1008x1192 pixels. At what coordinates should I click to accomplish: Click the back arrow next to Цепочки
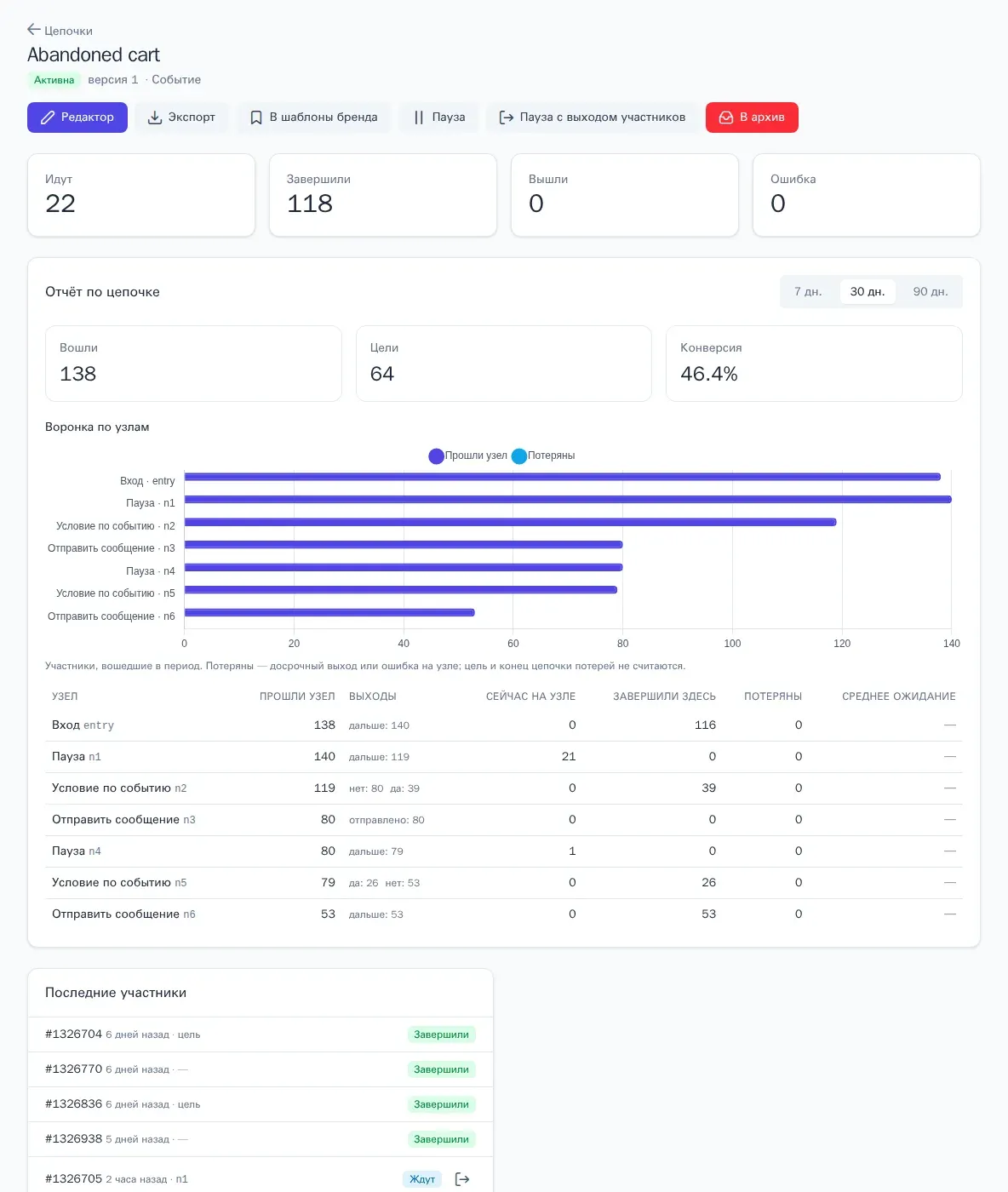[34, 30]
